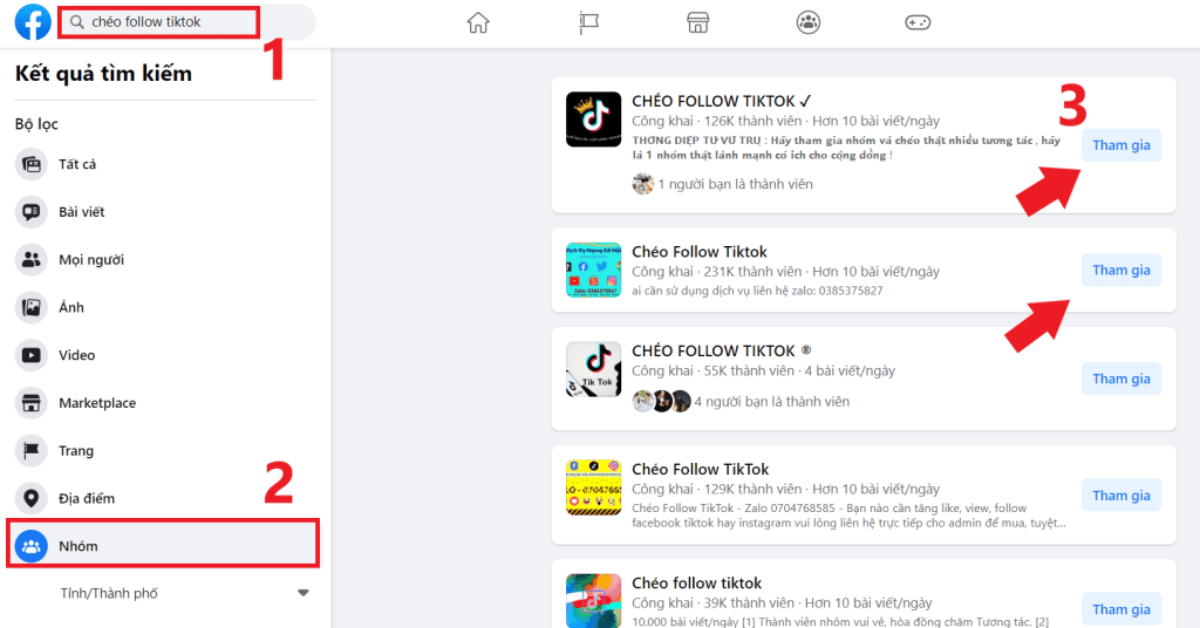Filter results by "Ảnh"

(71, 307)
